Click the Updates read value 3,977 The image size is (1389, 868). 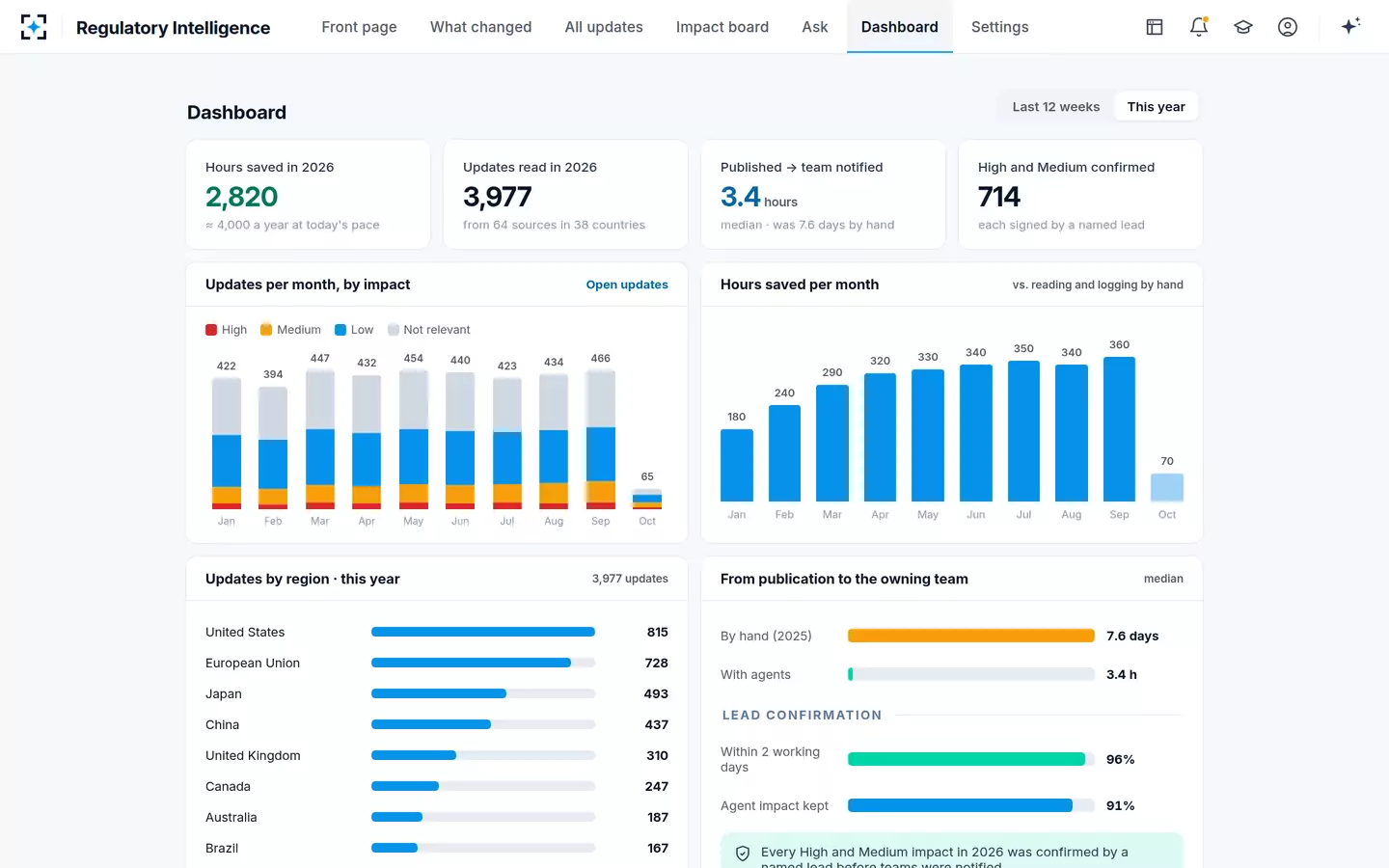(498, 197)
